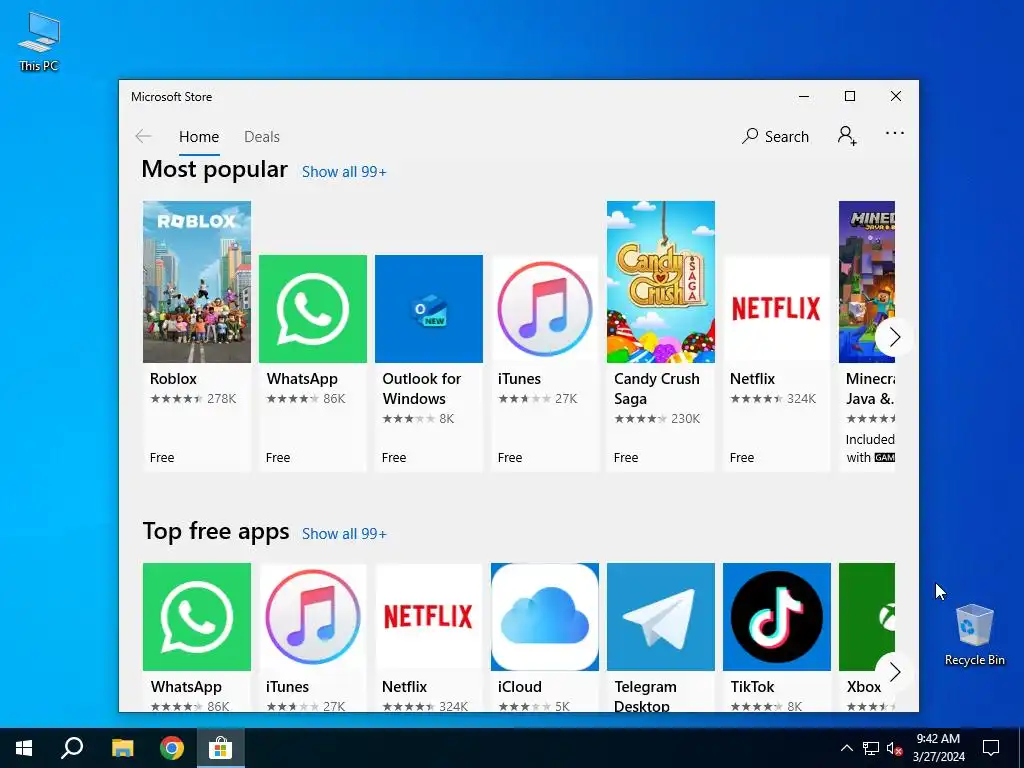Open the Minecraft Java edition tile
The height and width of the screenshot is (768, 1024).
click(867, 281)
